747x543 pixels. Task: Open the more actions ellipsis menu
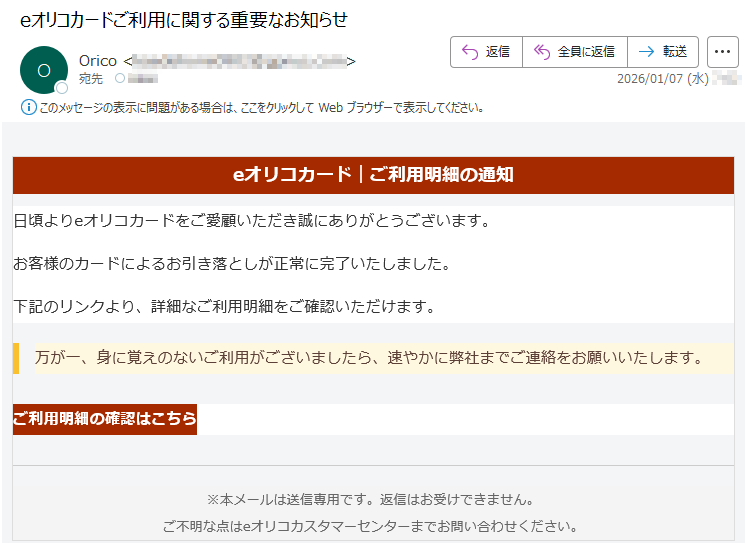[722, 52]
